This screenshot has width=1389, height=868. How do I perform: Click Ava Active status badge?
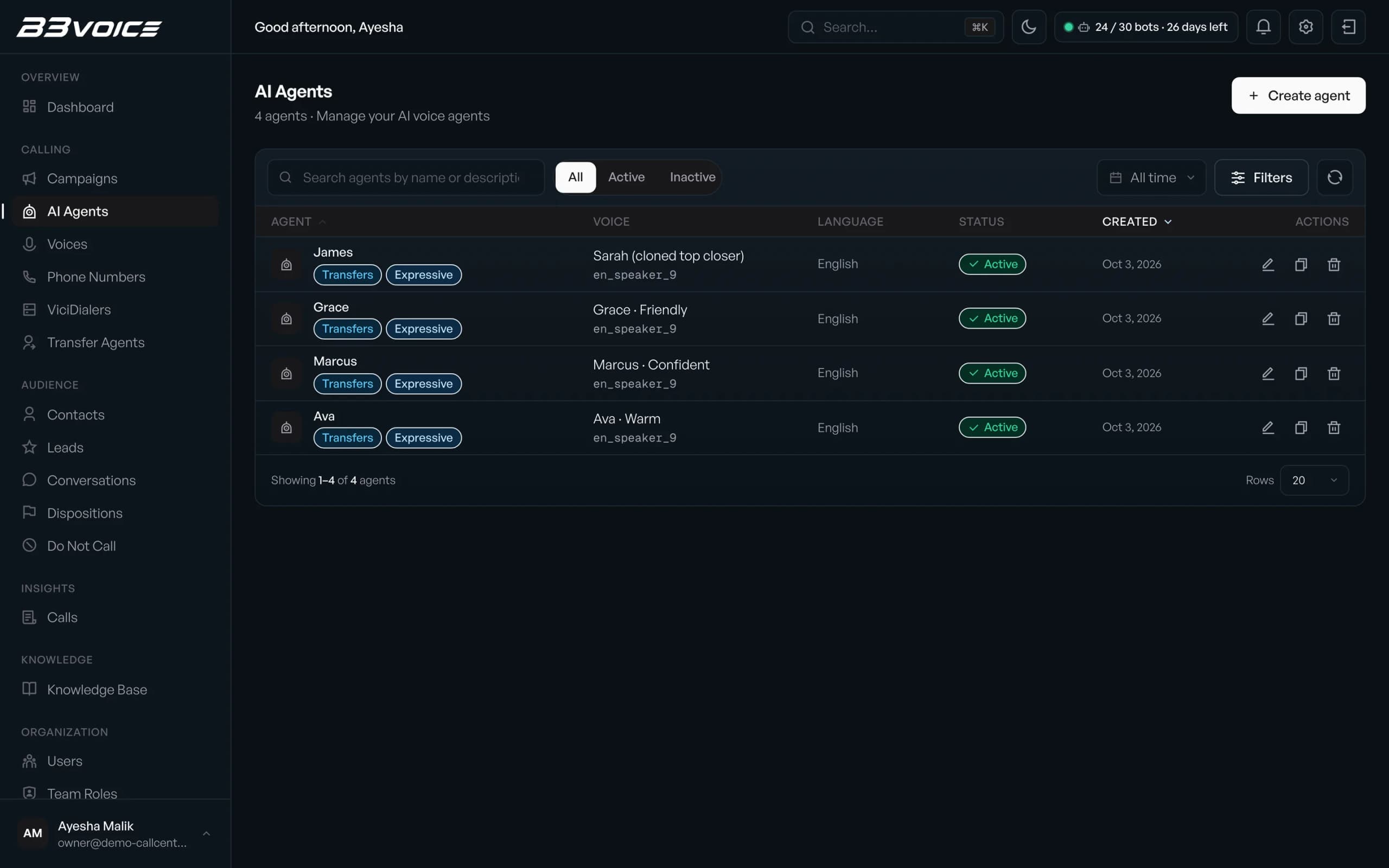click(992, 427)
